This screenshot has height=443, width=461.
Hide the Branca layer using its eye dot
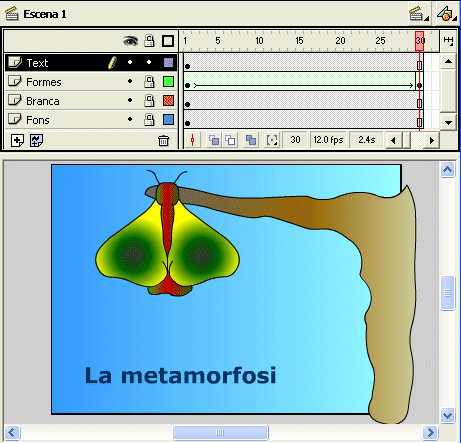(x=130, y=100)
